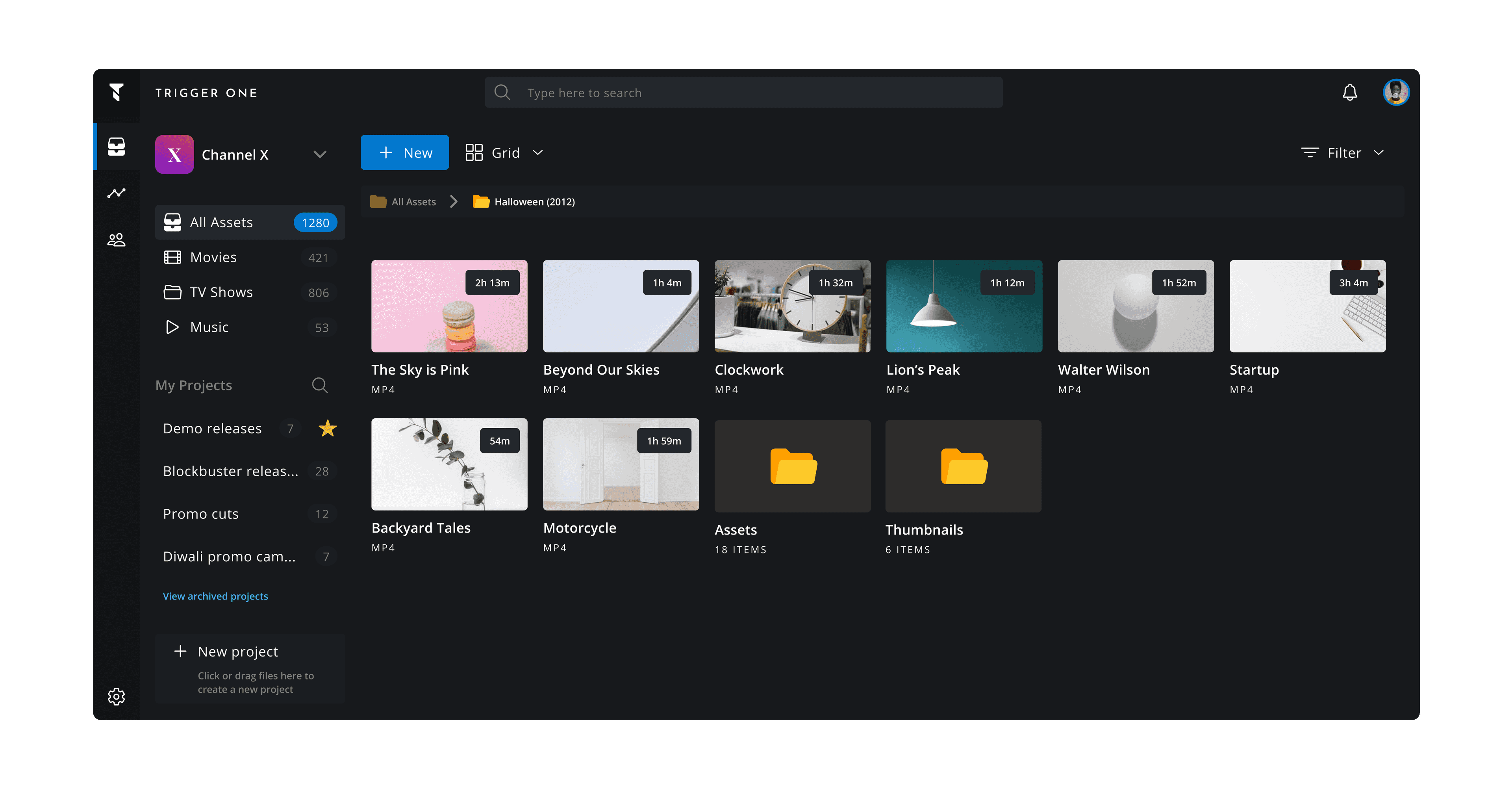Open Blockbuster releases project
This screenshot has height=789, width=1512.
(x=231, y=471)
